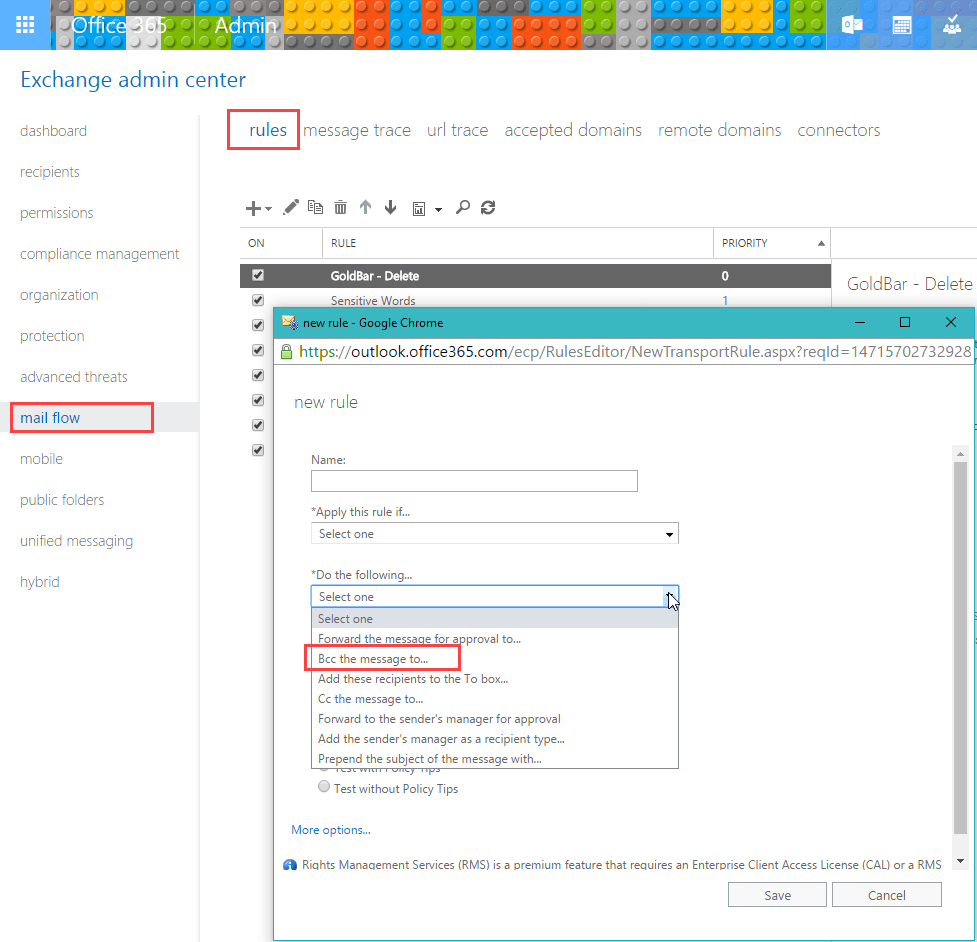Screen dimensions: 977x942
Task: Open unified messaging in left navigation
Action: [77, 541]
